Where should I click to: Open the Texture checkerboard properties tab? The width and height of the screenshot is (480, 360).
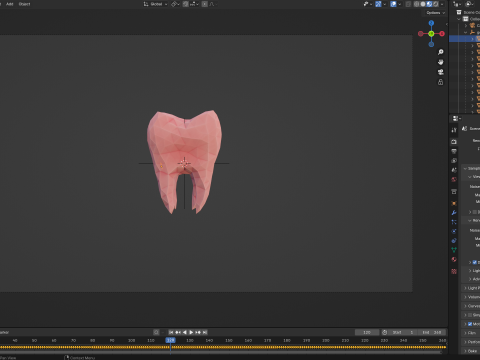pyautogui.click(x=454, y=271)
